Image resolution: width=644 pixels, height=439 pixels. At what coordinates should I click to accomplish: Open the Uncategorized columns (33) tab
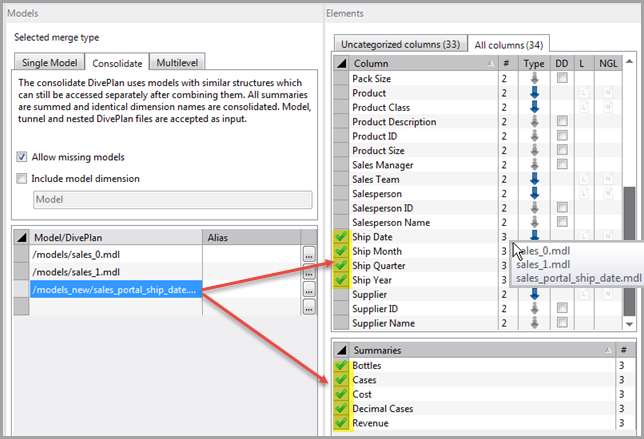[400, 44]
